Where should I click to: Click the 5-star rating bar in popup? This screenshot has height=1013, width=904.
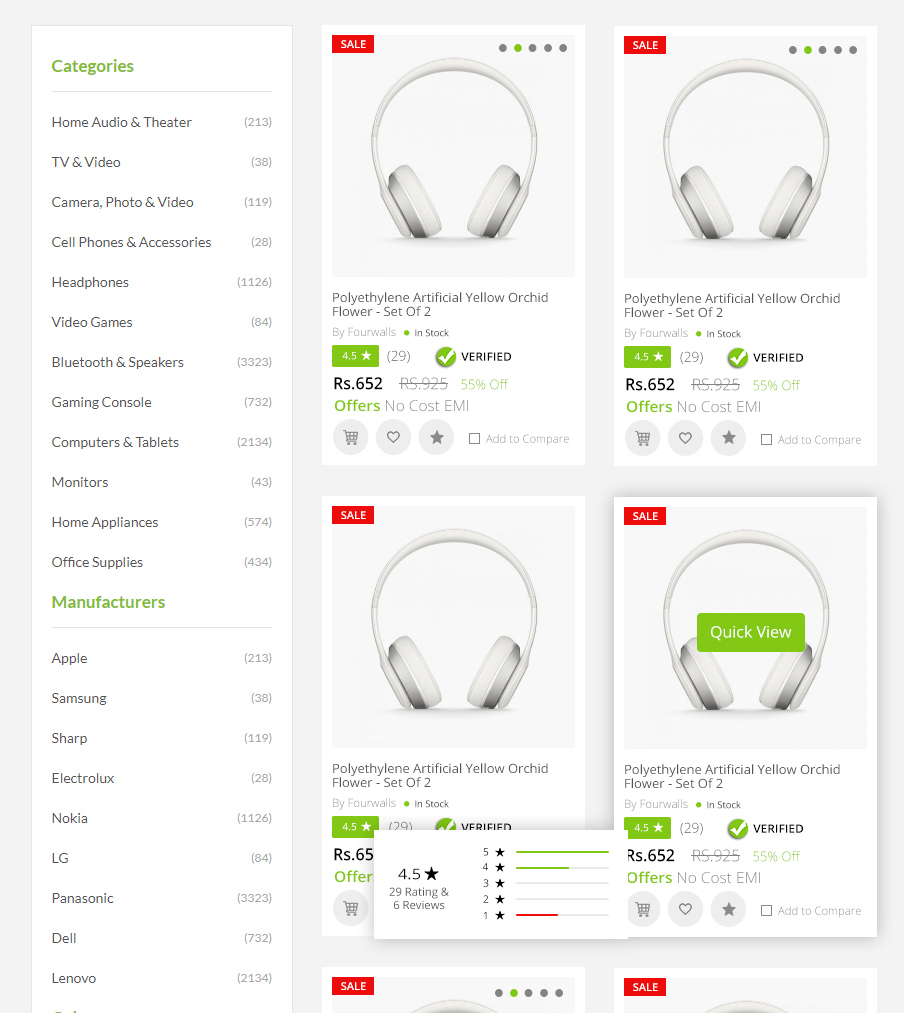(x=562, y=852)
